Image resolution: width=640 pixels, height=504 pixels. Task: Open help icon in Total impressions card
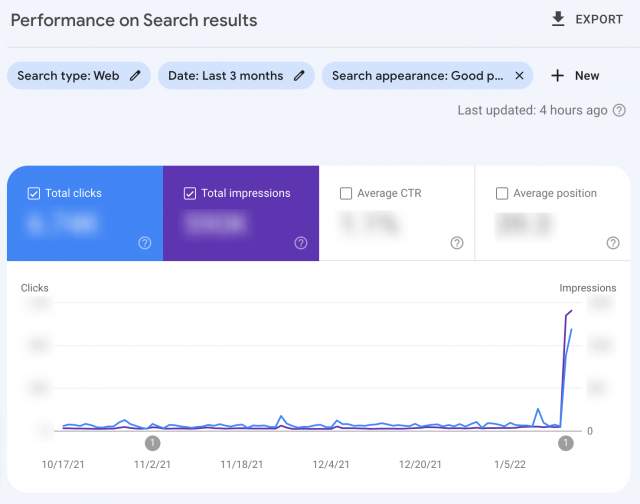coord(301,243)
